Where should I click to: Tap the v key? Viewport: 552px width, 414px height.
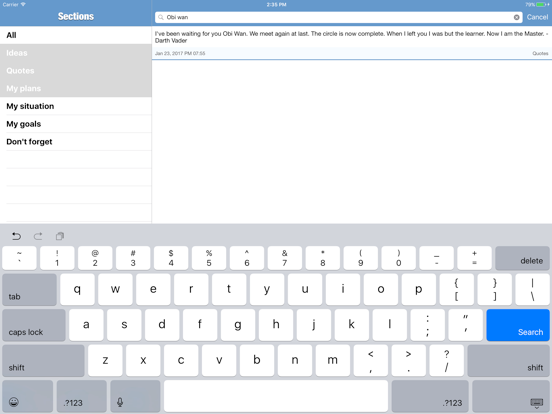tap(219, 361)
